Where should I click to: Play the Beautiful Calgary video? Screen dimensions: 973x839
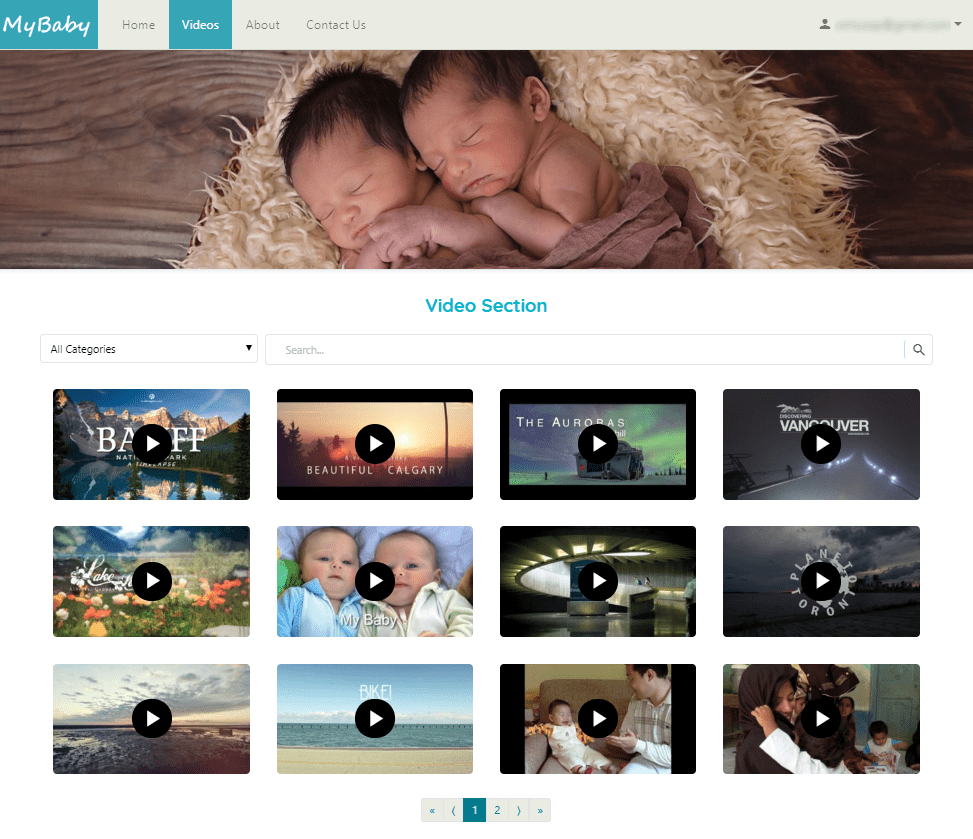click(375, 444)
